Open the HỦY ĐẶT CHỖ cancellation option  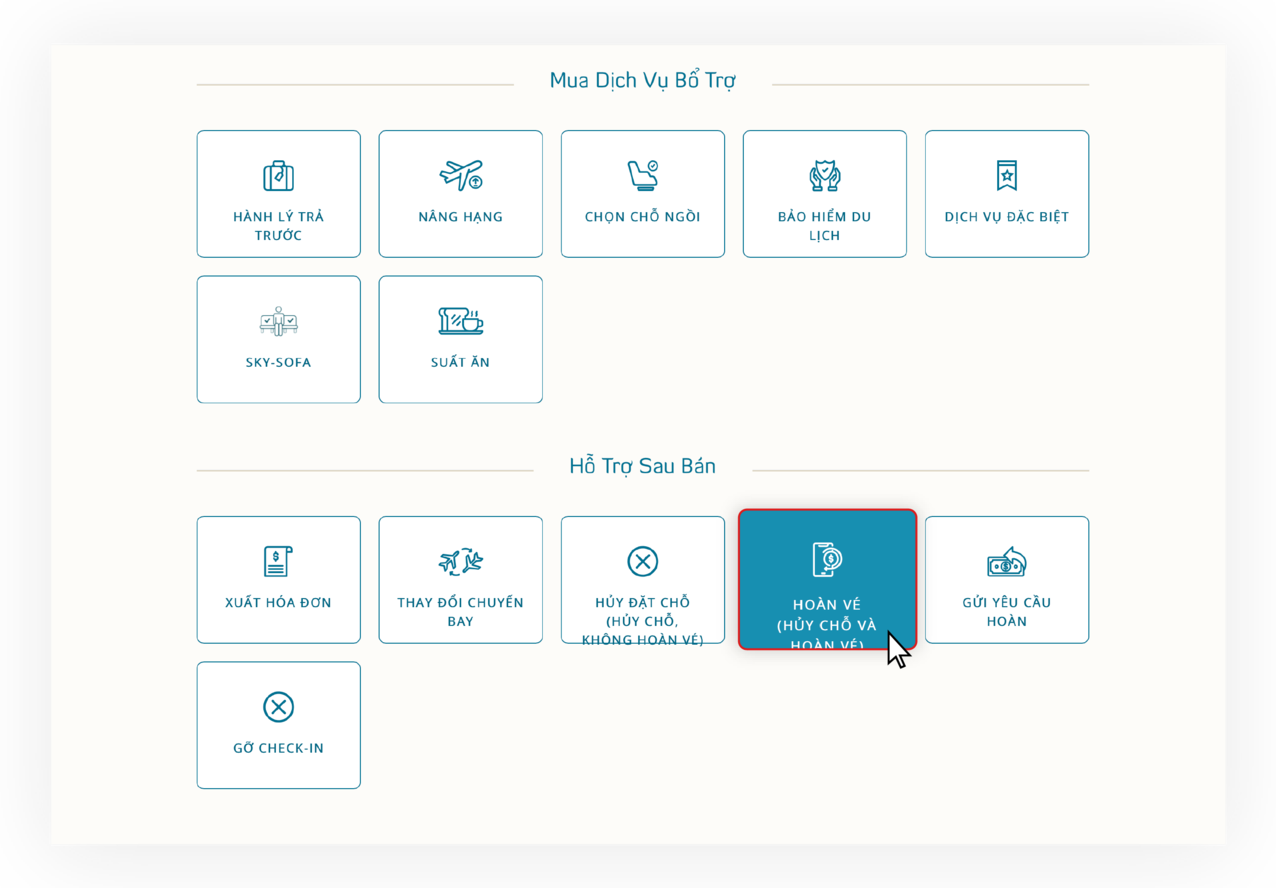(642, 580)
